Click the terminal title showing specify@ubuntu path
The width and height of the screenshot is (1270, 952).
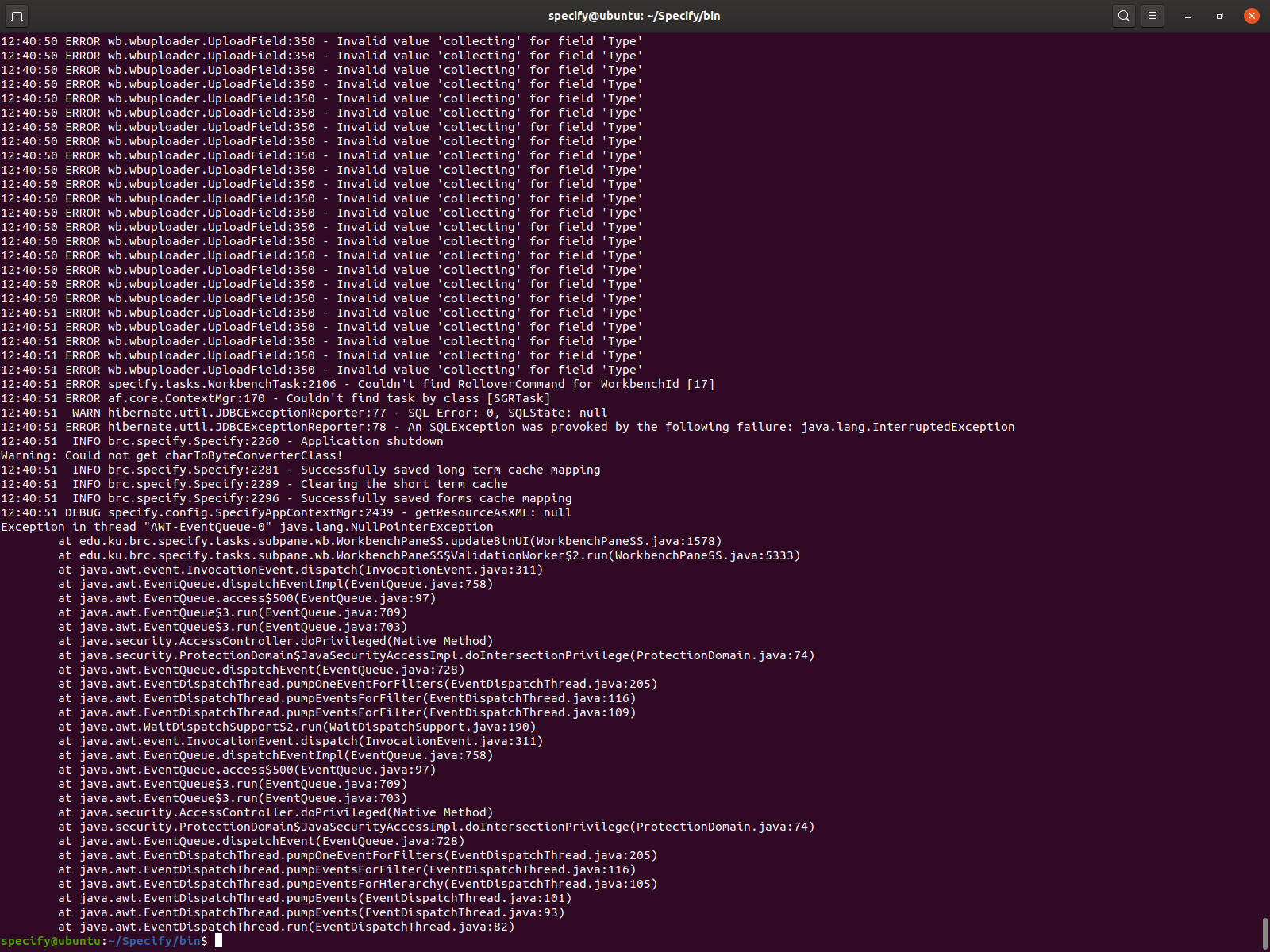(633, 15)
